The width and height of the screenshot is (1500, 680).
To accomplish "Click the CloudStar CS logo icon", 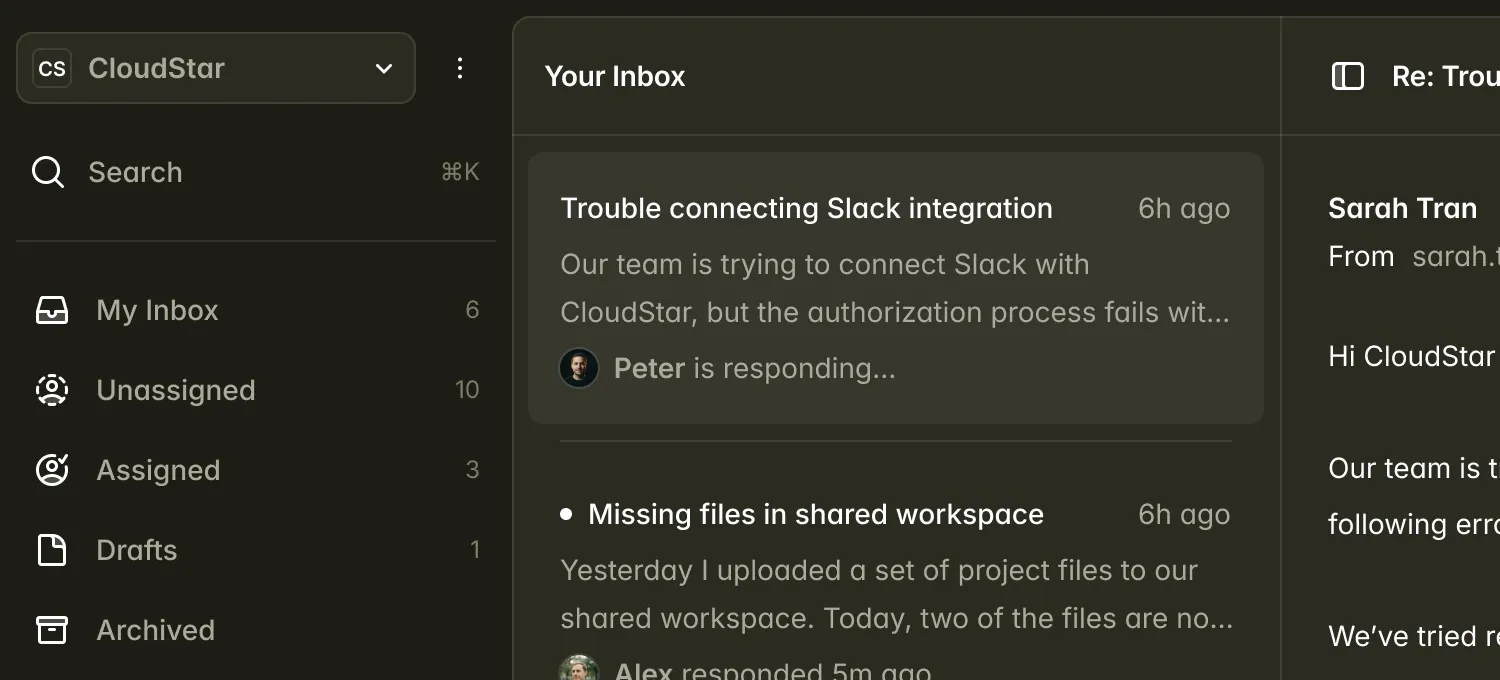I will [52, 68].
